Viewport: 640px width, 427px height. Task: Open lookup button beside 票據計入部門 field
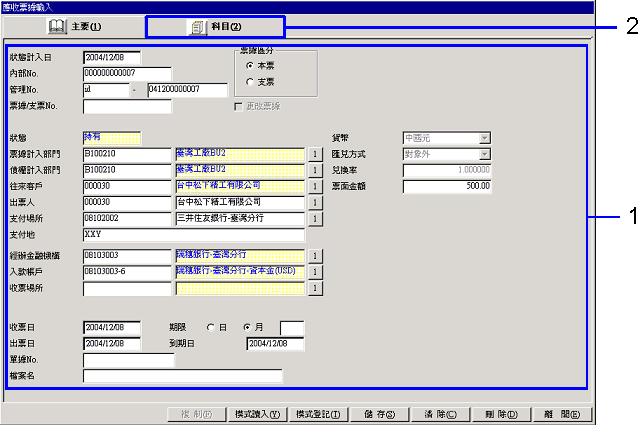pyautogui.click(x=314, y=155)
